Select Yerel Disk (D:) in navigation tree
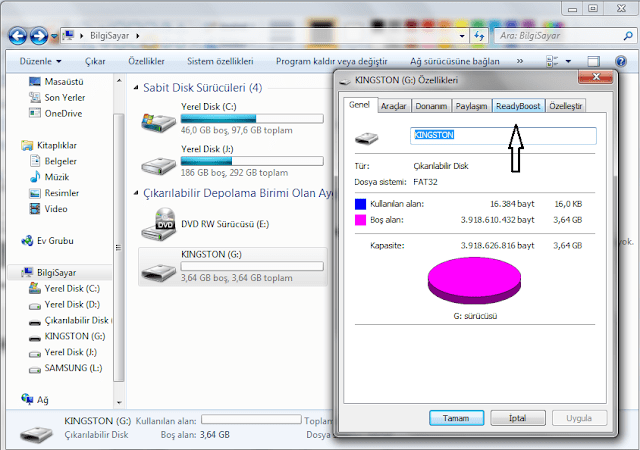 64,305
